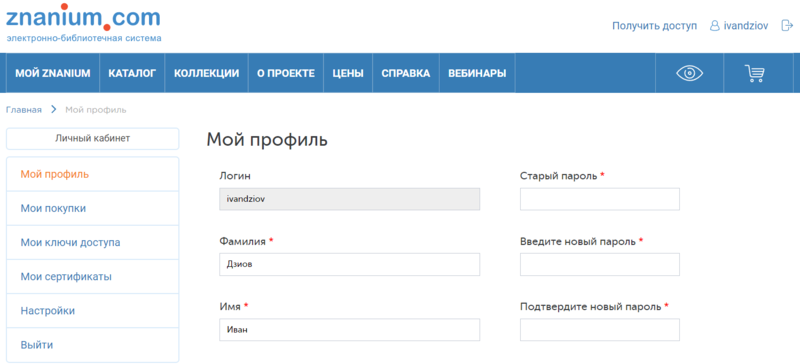The width and height of the screenshot is (800, 364).
Task: Select Мой профиль in sidebar
Action: [x=92, y=174]
